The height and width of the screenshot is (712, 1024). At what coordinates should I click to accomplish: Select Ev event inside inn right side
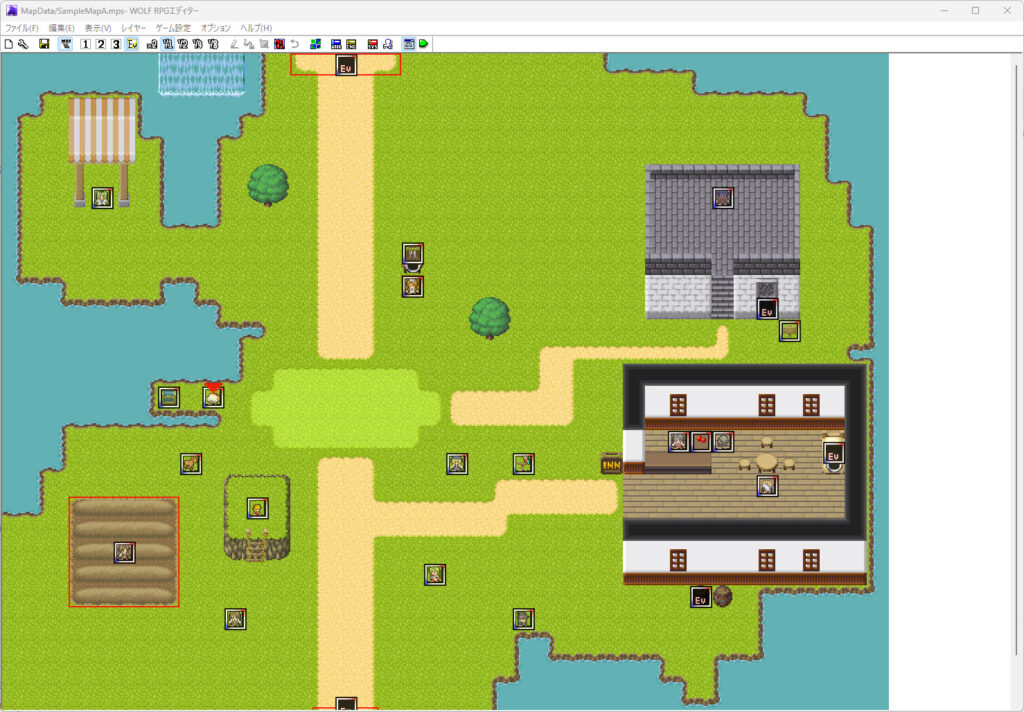coord(833,453)
